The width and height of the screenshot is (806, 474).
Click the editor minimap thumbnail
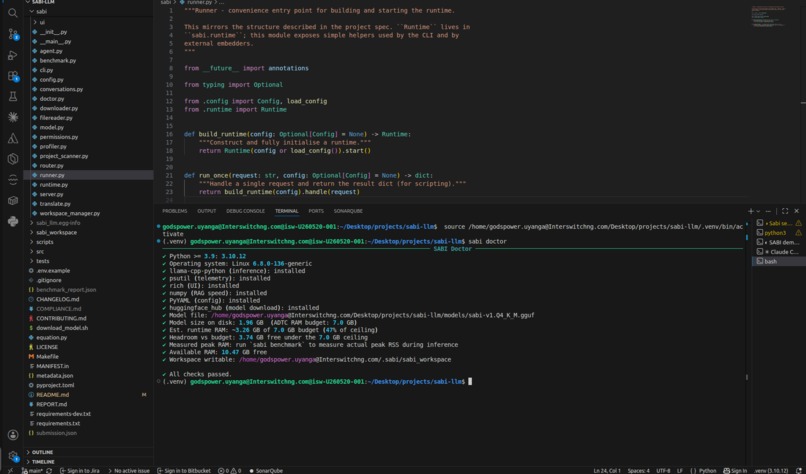point(768,16)
